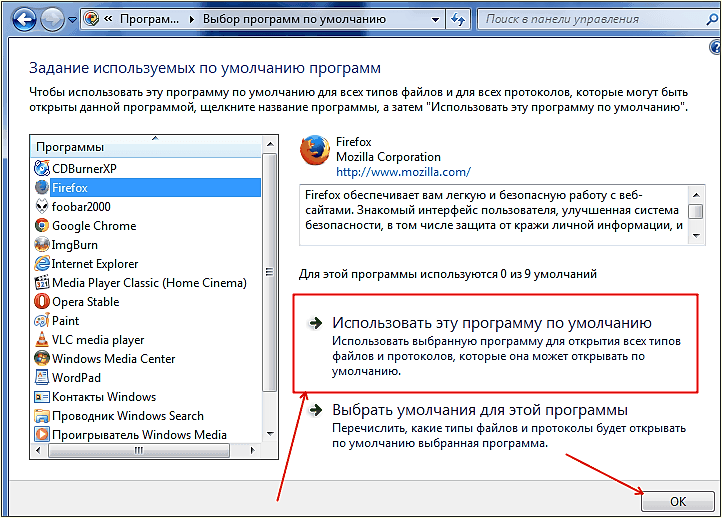Click the CDBurnerXP program icon

(x=42, y=169)
